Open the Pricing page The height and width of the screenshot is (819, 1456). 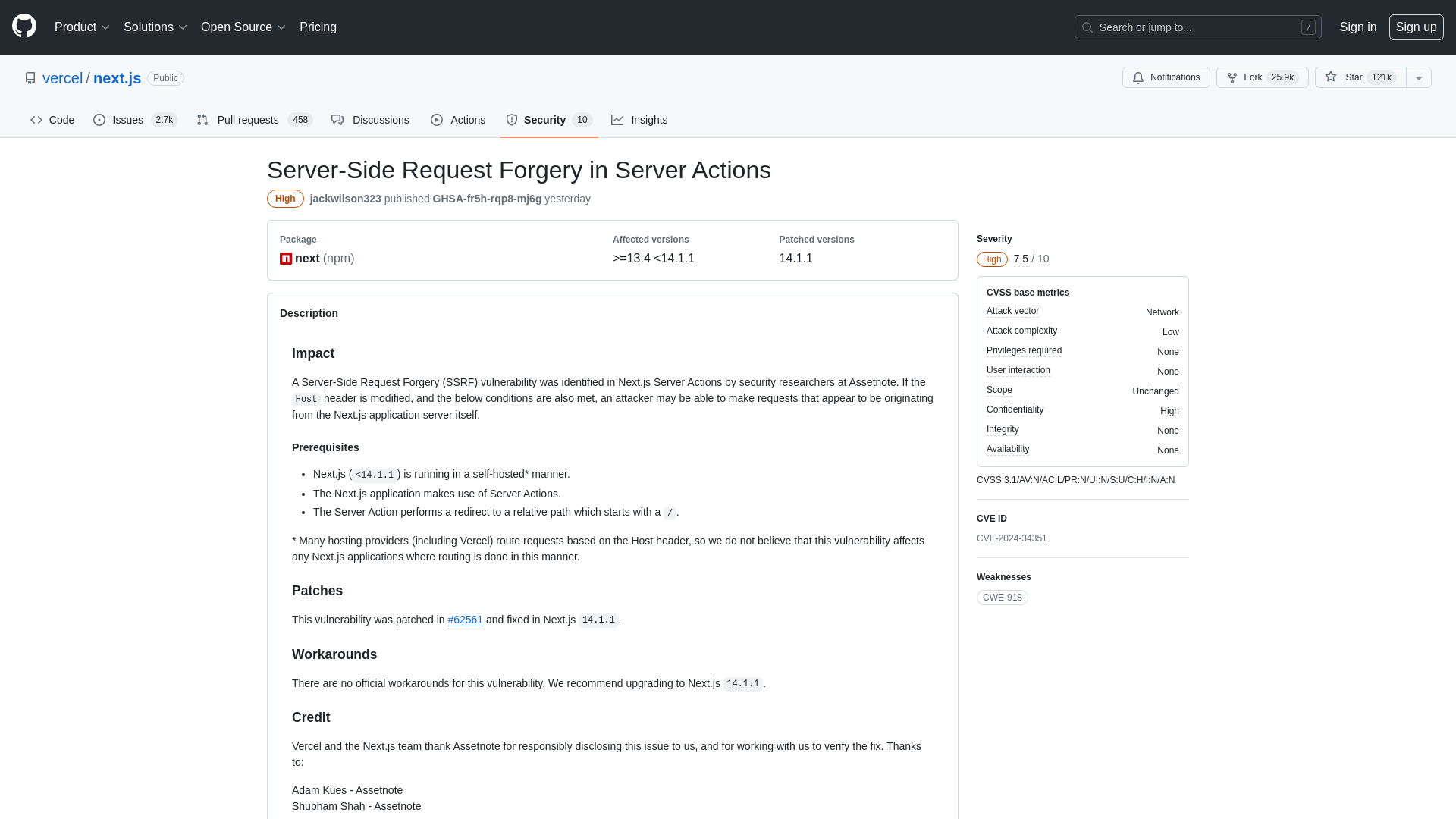[318, 27]
